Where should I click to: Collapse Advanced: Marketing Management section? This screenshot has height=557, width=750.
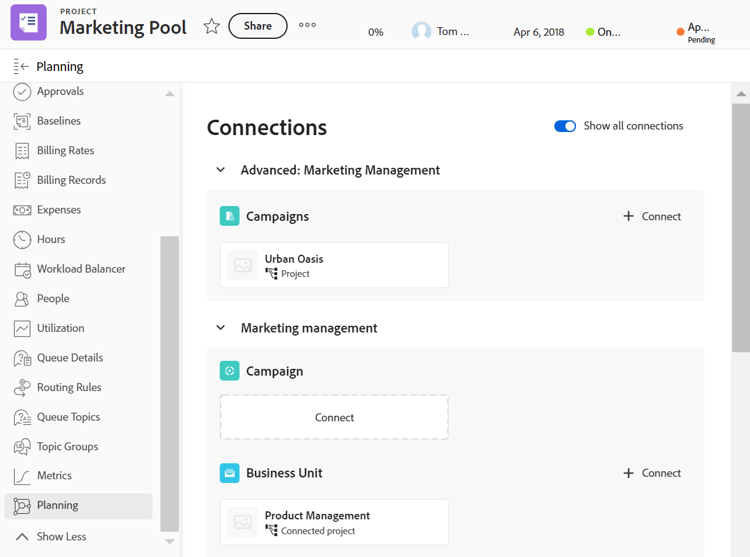[x=221, y=170]
